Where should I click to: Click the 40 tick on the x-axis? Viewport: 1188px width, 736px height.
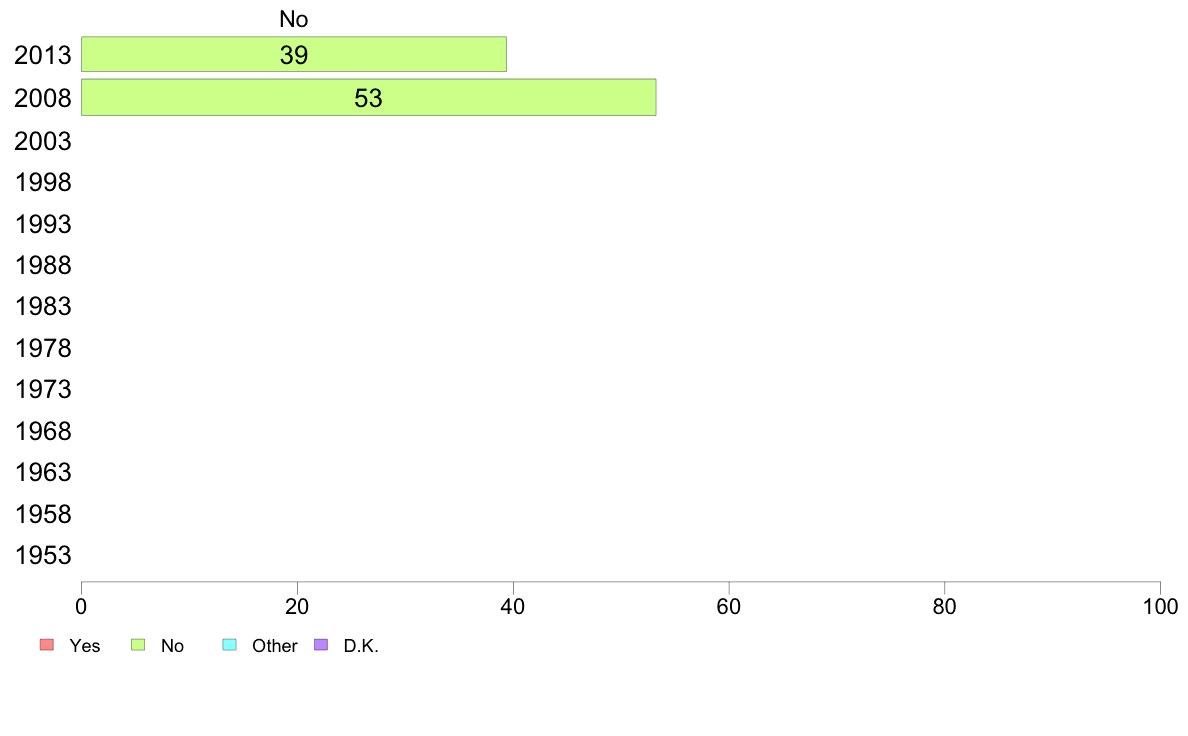[x=513, y=606]
